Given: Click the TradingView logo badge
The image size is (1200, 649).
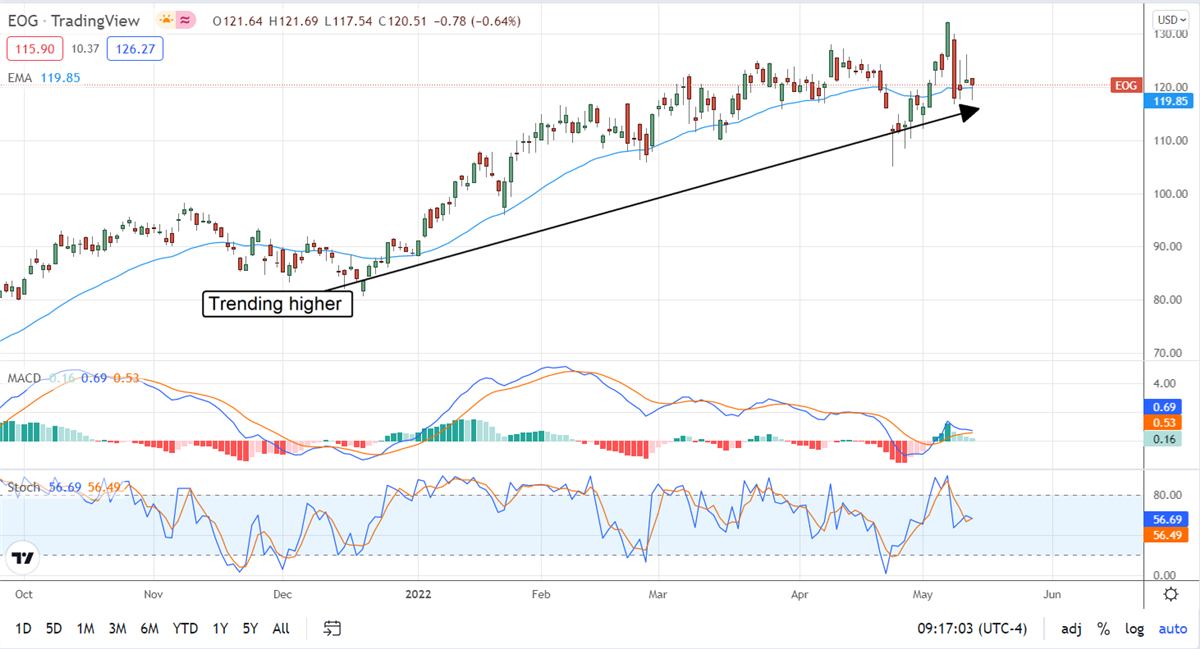Looking at the screenshot, I should (x=23, y=558).
